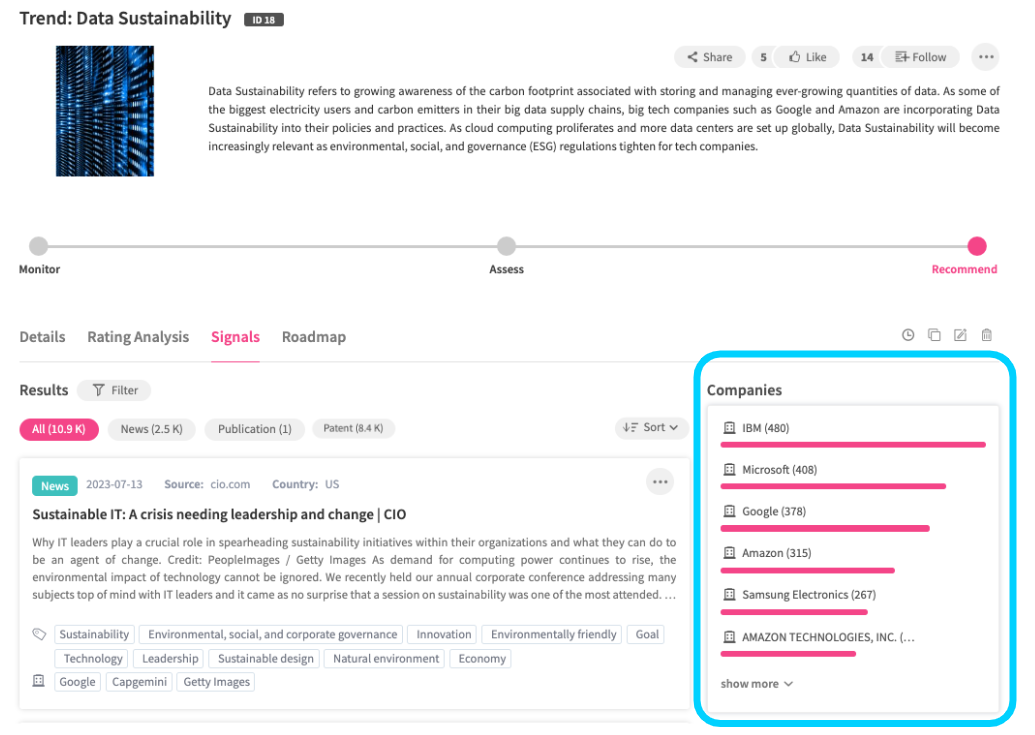Like the Data Sustainability trend

tap(807, 57)
